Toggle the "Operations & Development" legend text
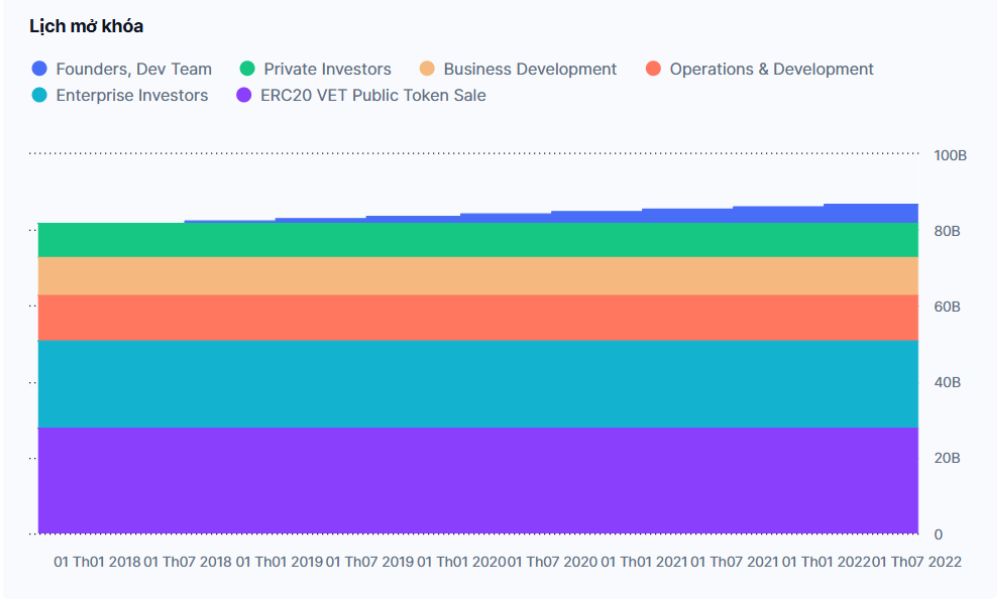 [771, 69]
